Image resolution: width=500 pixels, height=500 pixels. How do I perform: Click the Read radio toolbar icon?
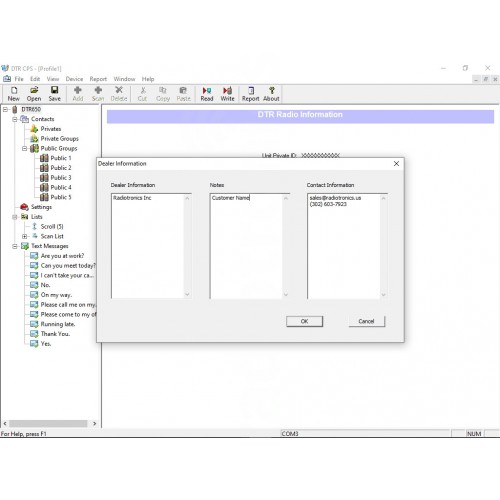coord(207,94)
